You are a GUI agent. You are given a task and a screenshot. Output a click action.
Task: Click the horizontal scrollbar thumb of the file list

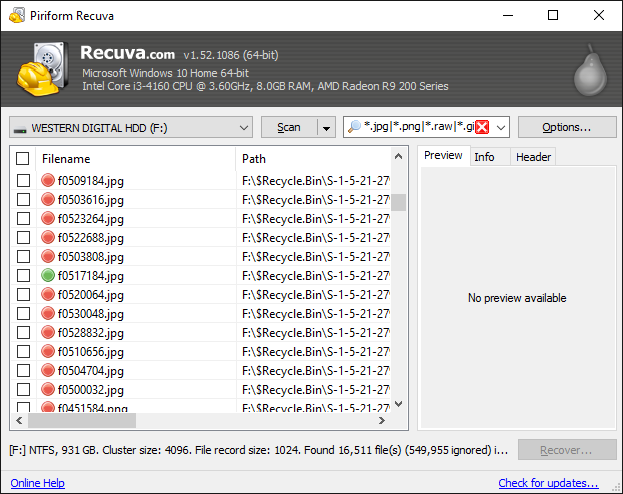[x=82, y=420]
